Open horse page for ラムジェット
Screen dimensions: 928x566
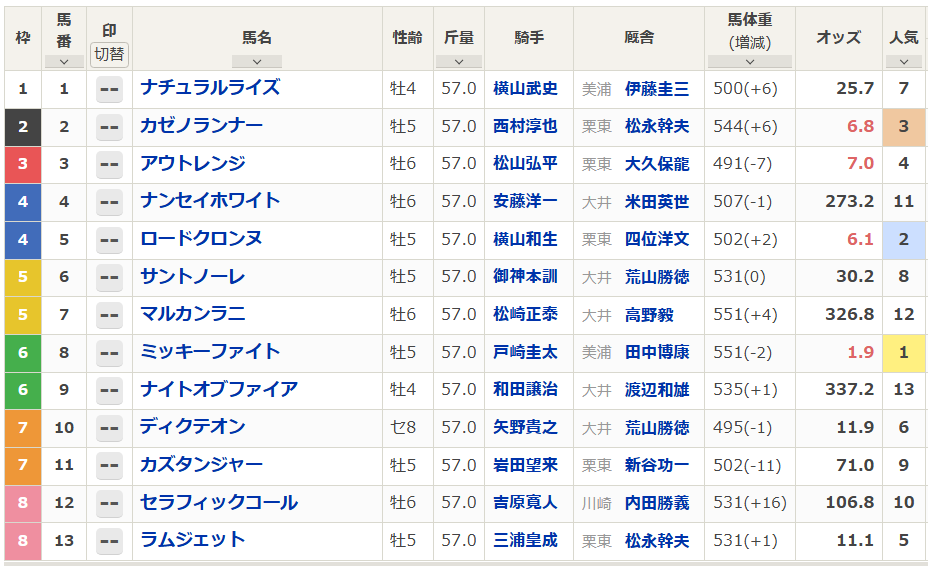click(193, 540)
